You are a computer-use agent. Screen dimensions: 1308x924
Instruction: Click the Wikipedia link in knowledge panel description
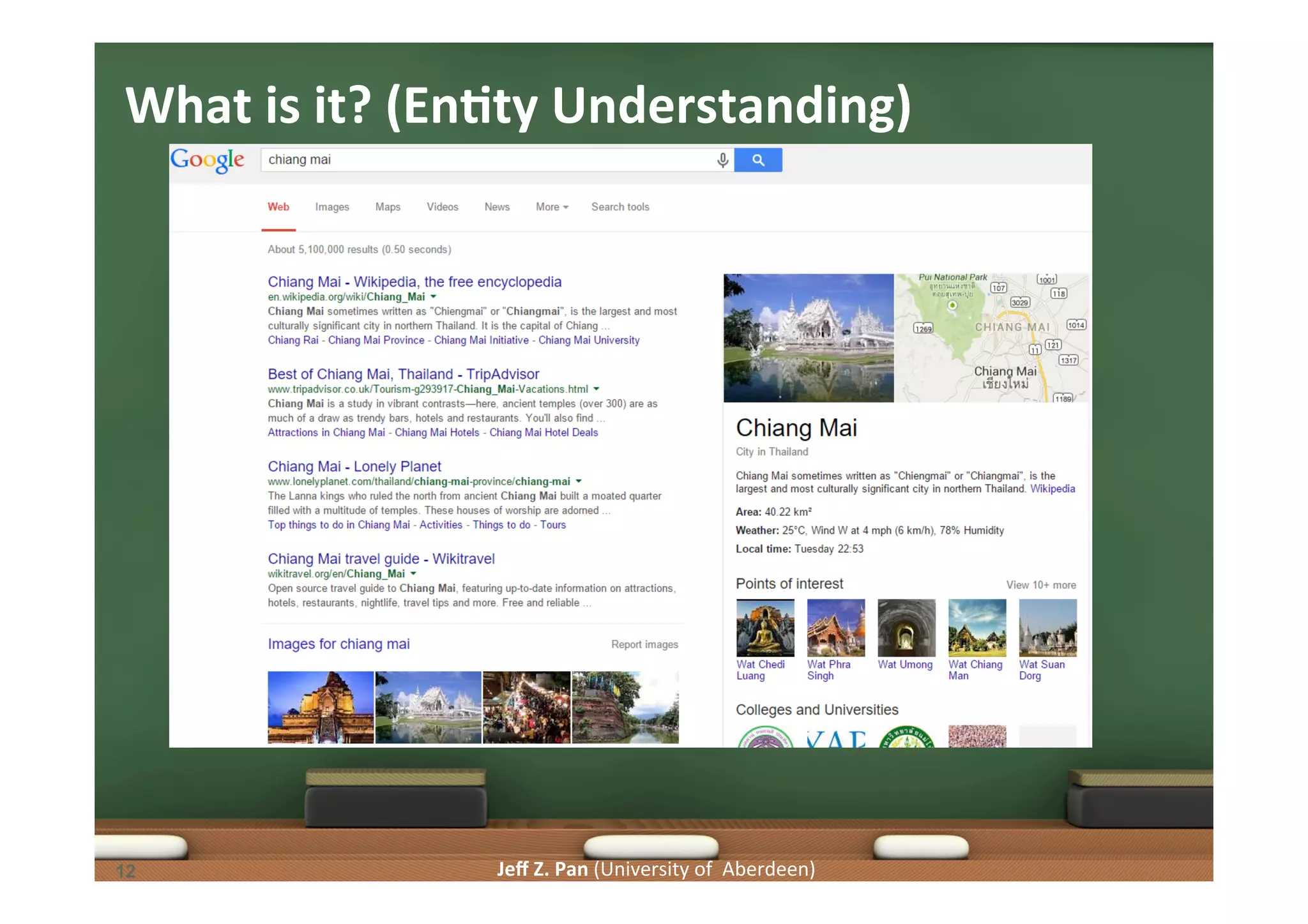(x=1053, y=489)
